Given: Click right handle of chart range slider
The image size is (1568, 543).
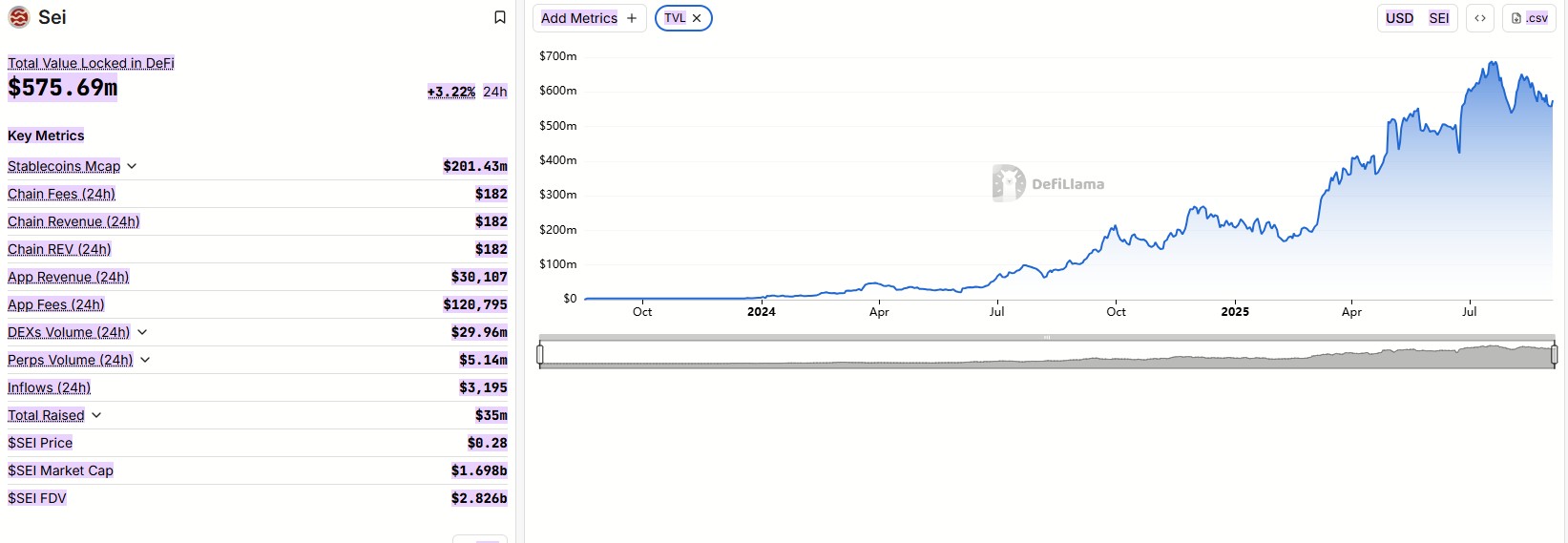Looking at the screenshot, I should (1554, 355).
